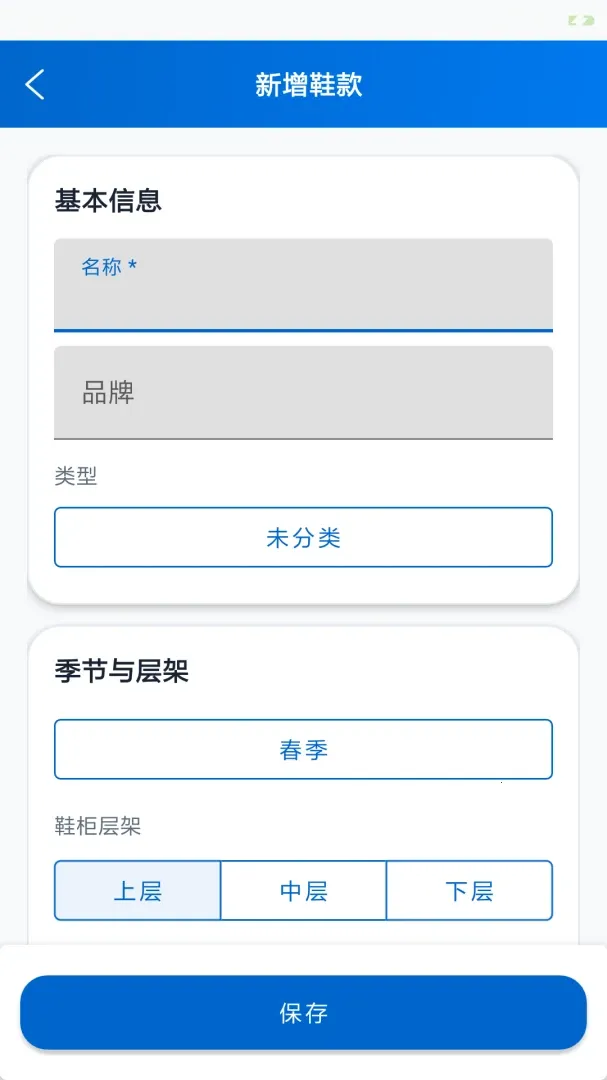Tap the 鞋柜层架 label text
Viewport: 607px width, 1080px height.
pos(98,826)
